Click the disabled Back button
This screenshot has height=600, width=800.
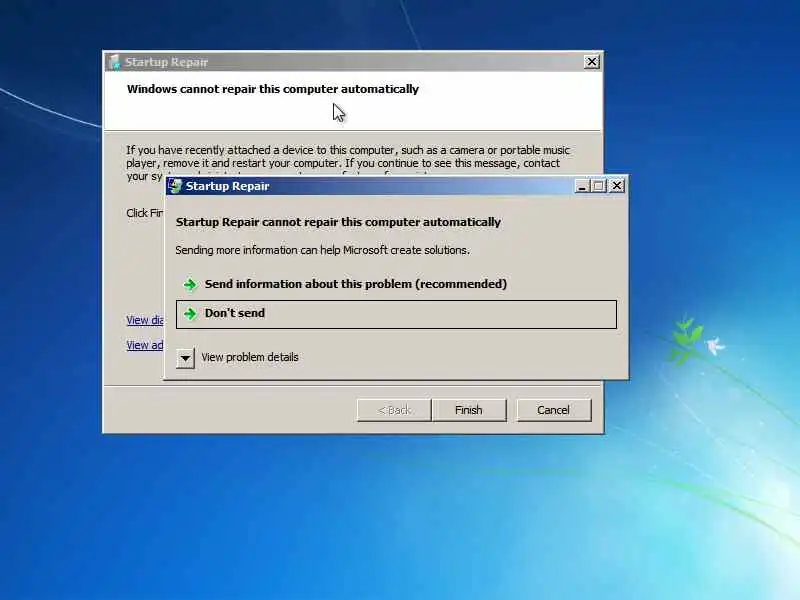click(x=394, y=410)
